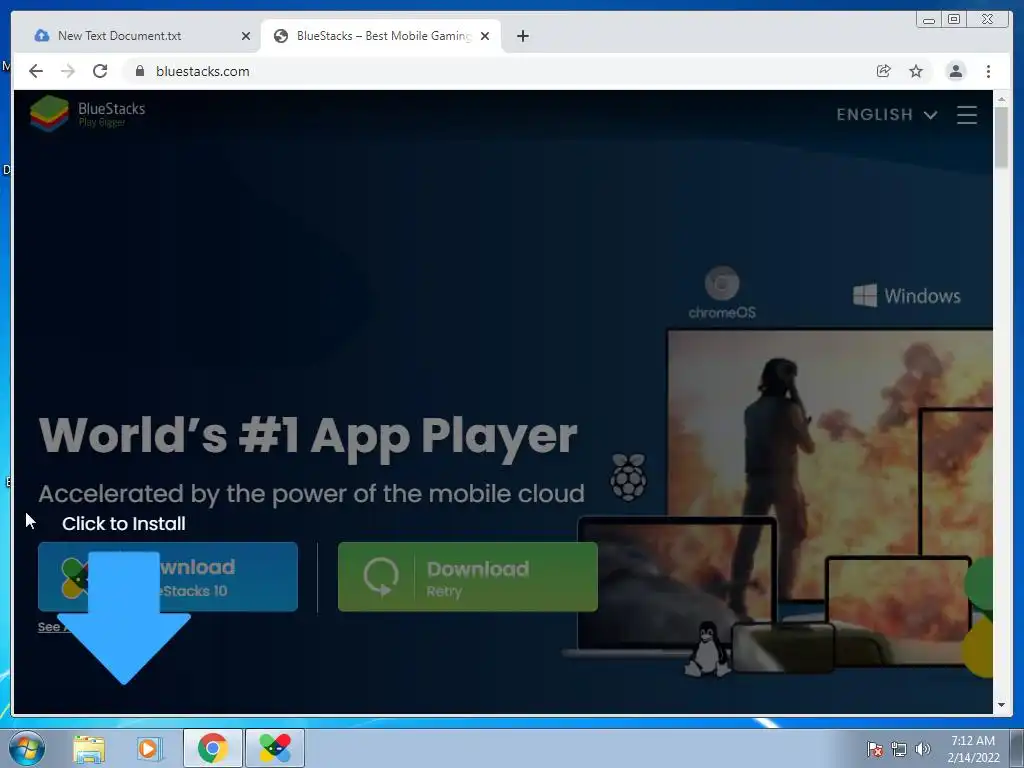Select the BlueStacks – Best Mobile Gaming tab
The image size is (1024, 768).
tap(382, 36)
